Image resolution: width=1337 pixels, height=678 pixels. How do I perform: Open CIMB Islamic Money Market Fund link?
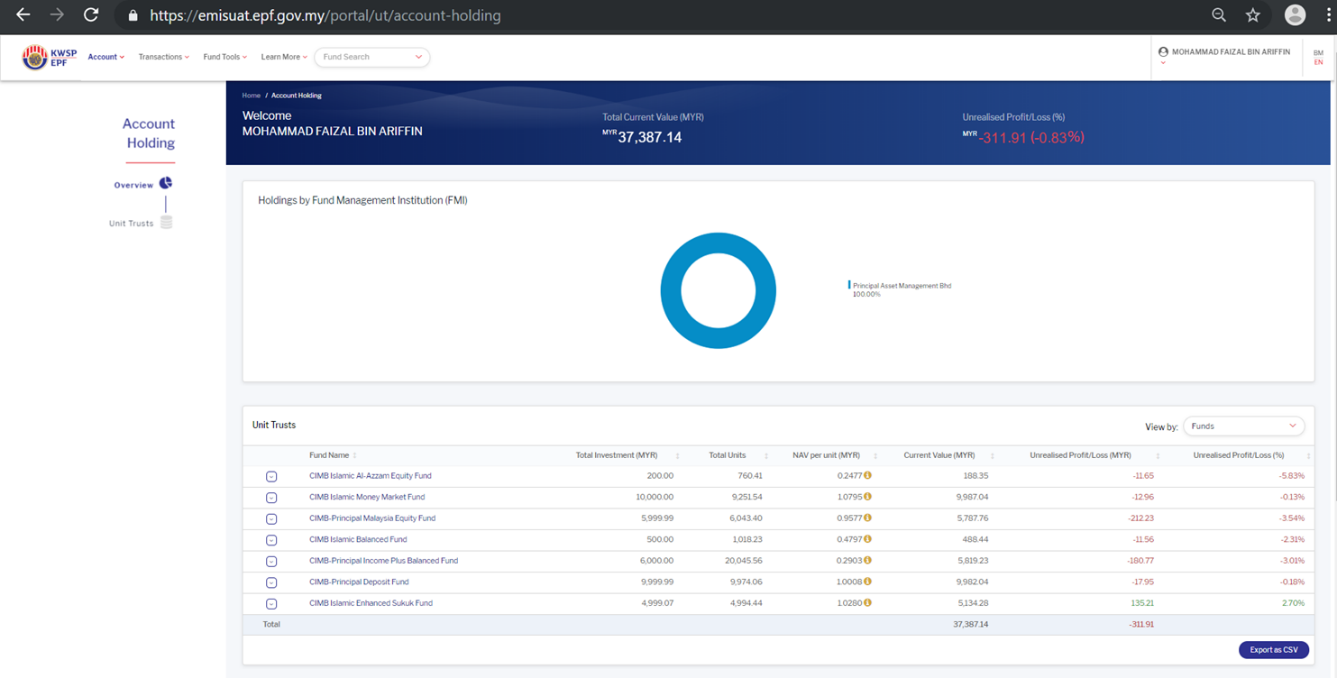(x=367, y=497)
